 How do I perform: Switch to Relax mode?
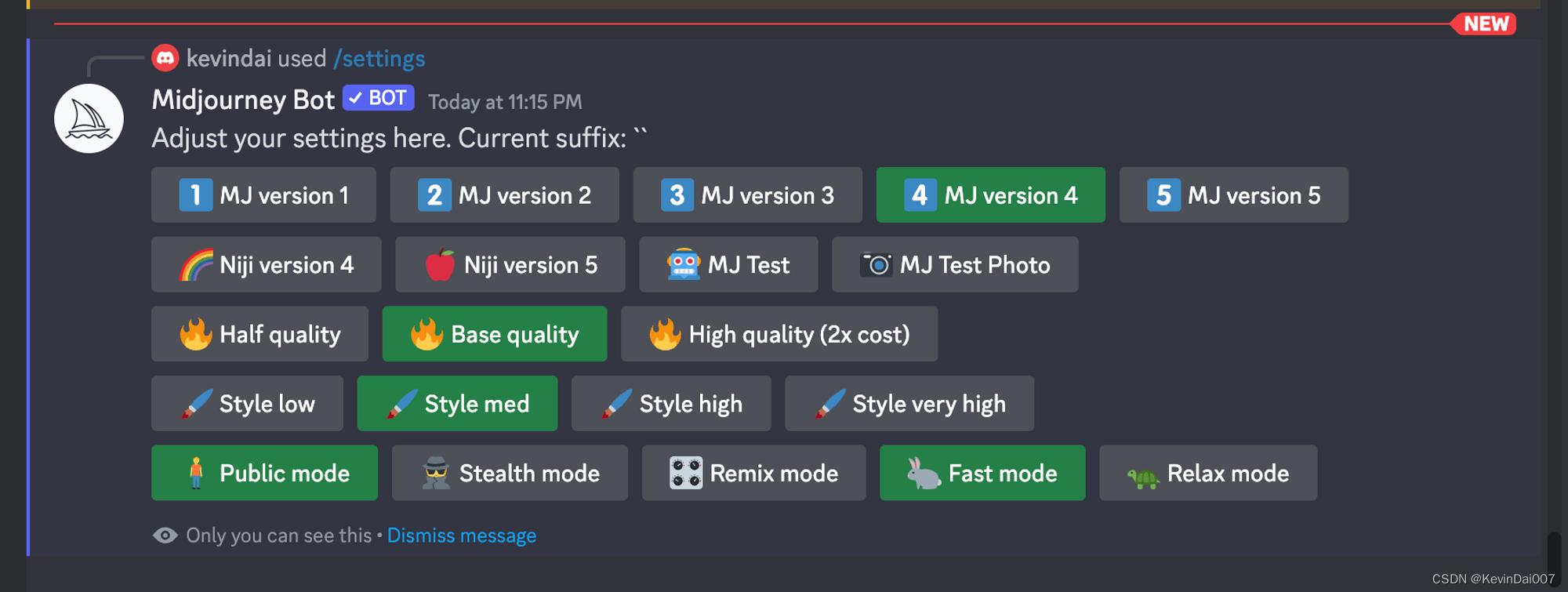point(1208,473)
